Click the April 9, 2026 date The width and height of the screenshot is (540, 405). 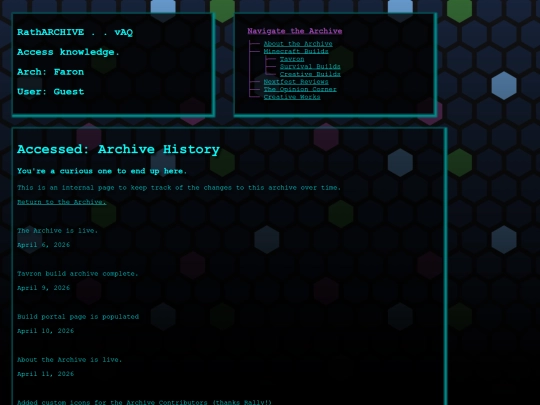coord(43,288)
